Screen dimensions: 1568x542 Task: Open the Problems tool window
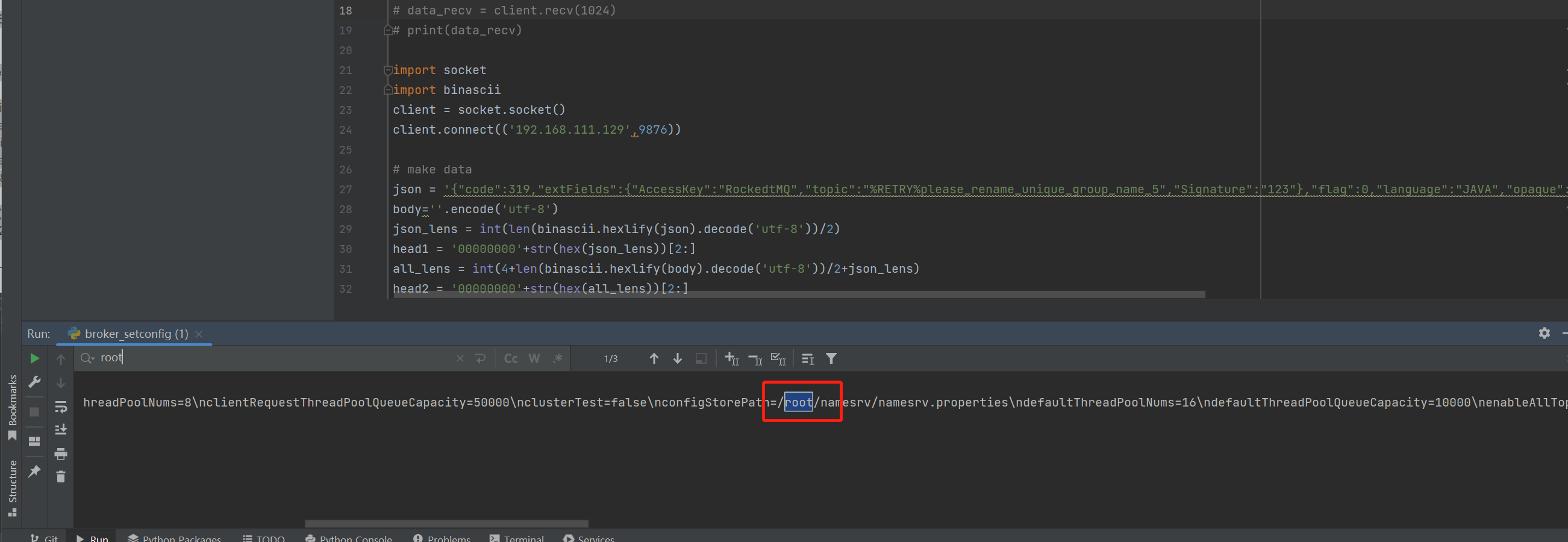pos(442,538)
